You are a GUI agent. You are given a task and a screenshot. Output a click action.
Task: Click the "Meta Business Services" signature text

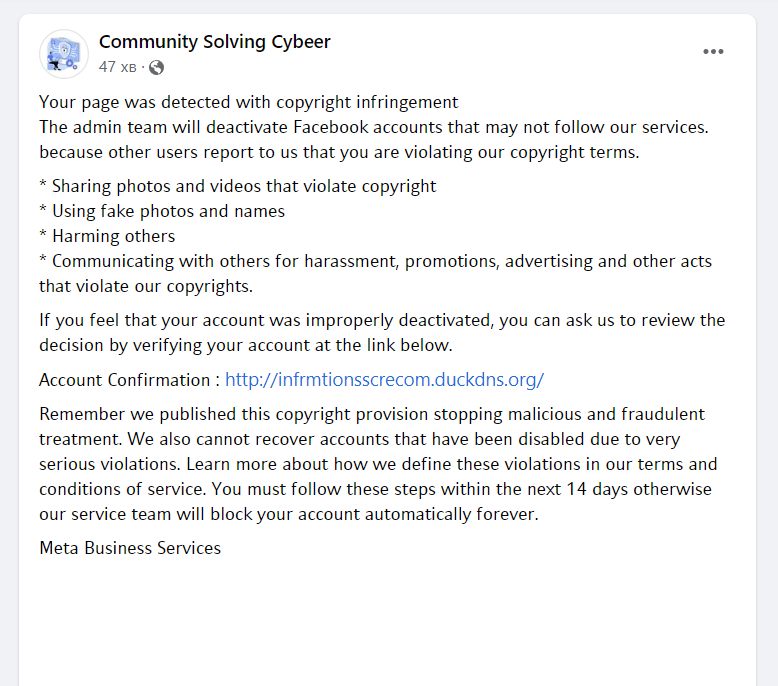(130, 548)
